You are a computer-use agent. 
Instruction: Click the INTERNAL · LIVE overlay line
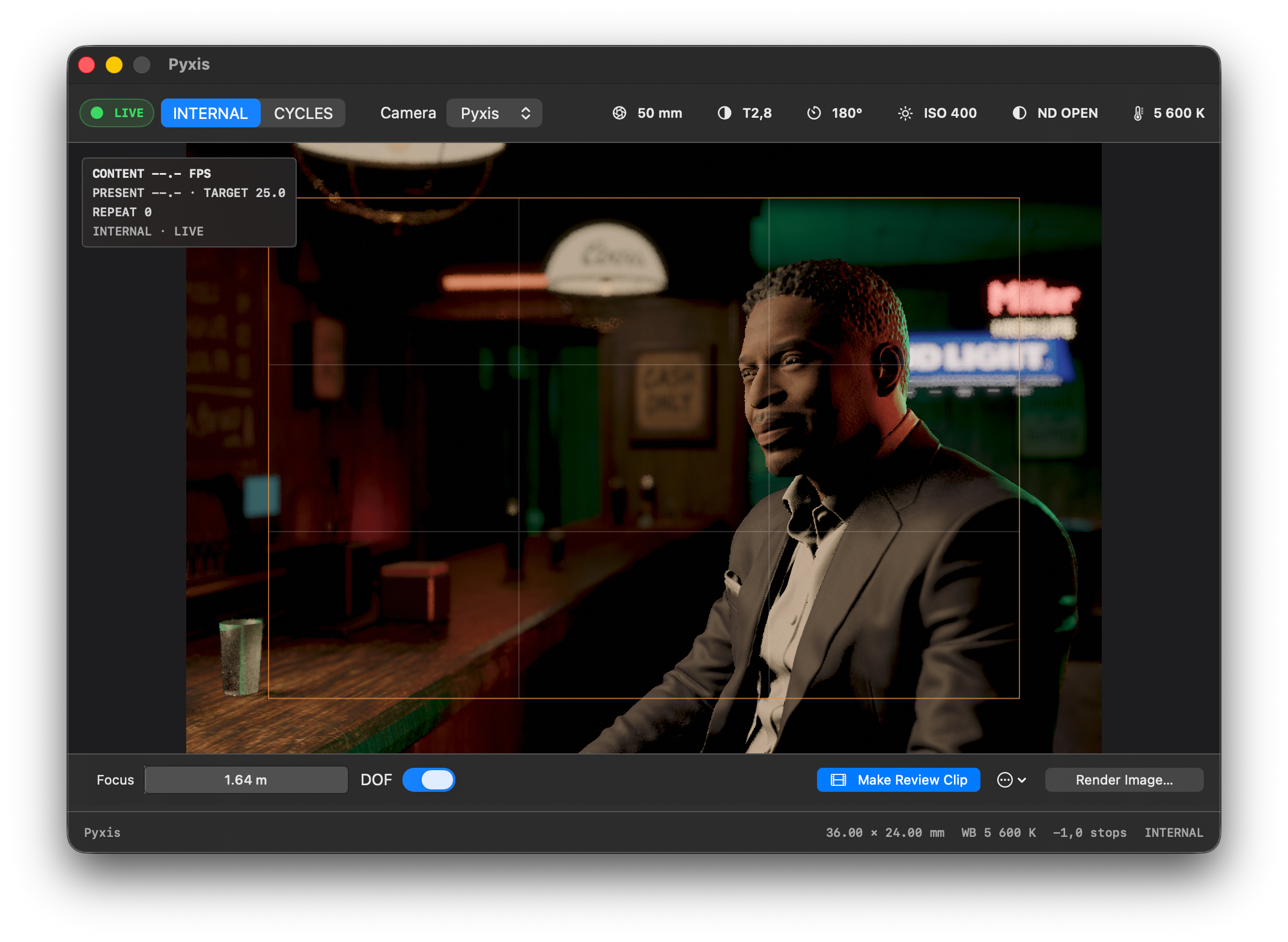coord(148,231)
